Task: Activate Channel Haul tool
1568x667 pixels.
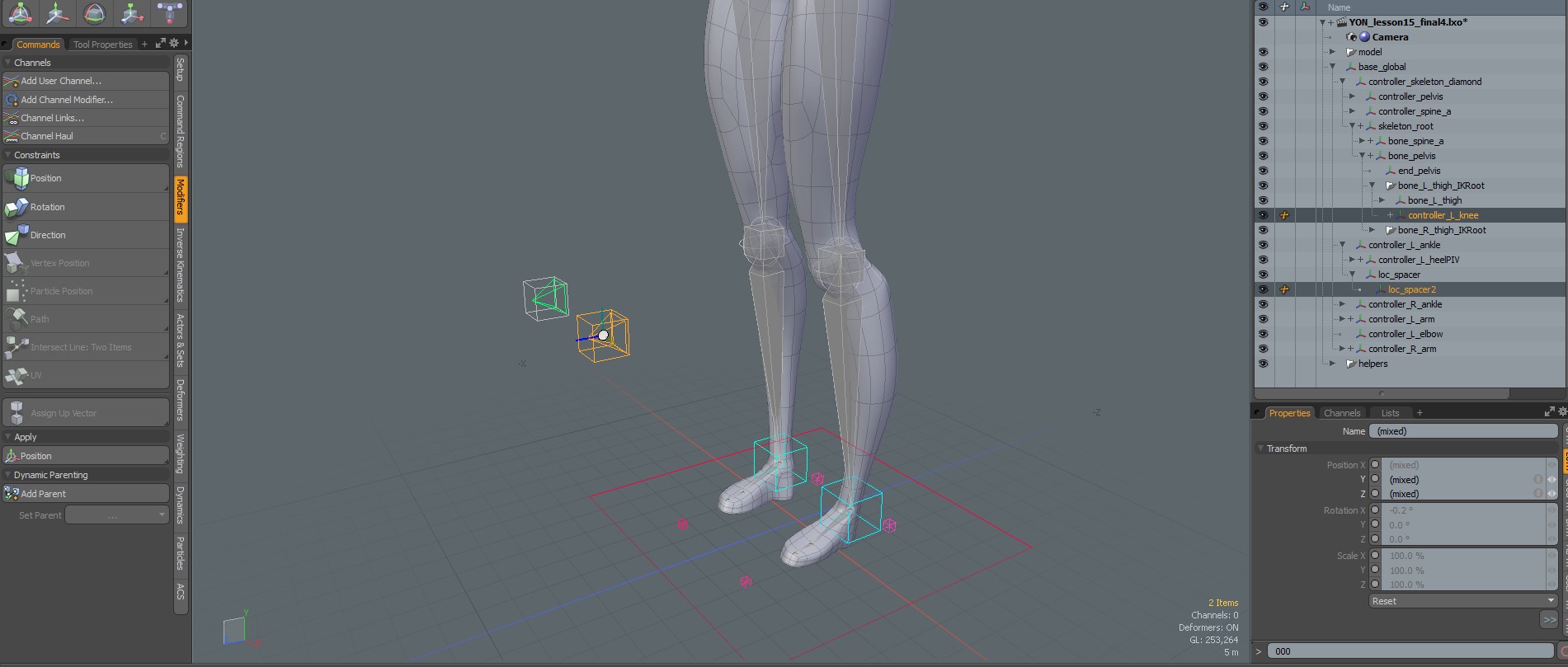Action: point(86,136)
